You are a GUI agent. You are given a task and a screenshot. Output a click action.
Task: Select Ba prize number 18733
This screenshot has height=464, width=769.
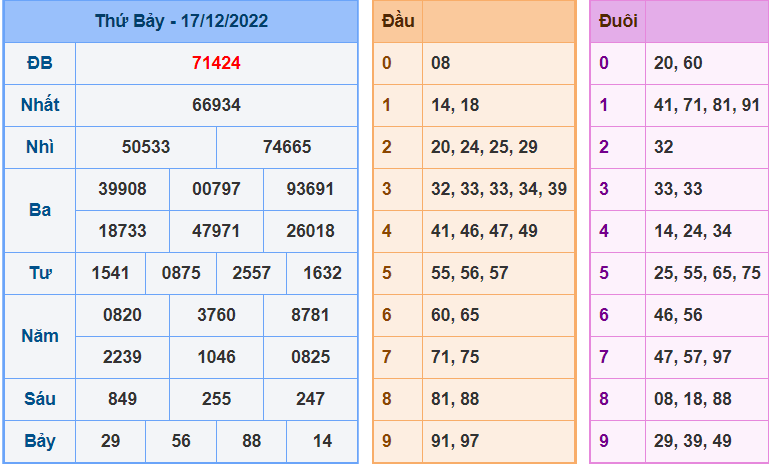[x=122, y=231]
